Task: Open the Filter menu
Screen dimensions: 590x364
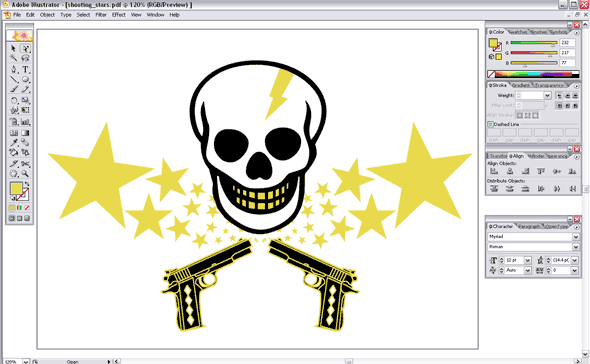Action: tap(101, 15)
